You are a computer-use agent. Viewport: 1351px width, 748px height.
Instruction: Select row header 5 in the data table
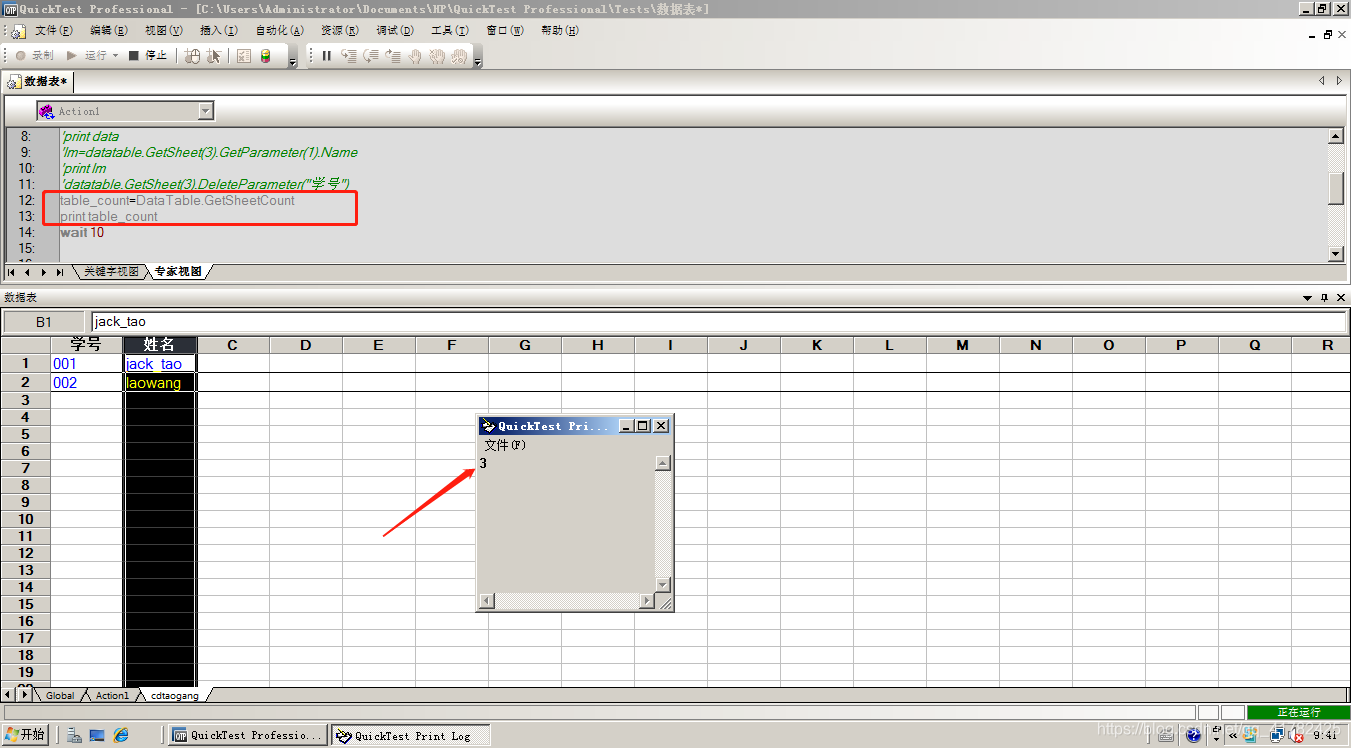[26, 434]
